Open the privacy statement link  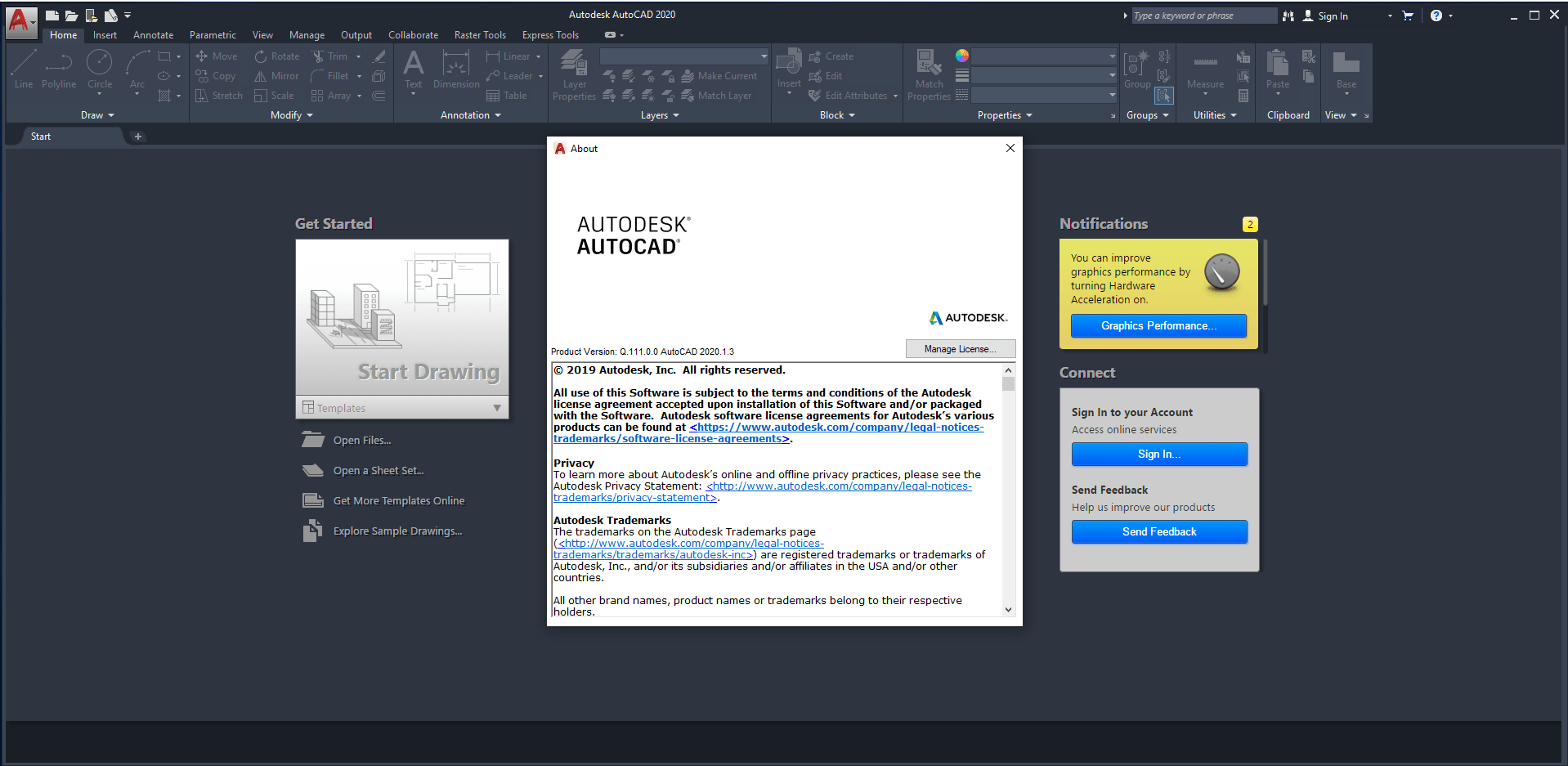763,492
